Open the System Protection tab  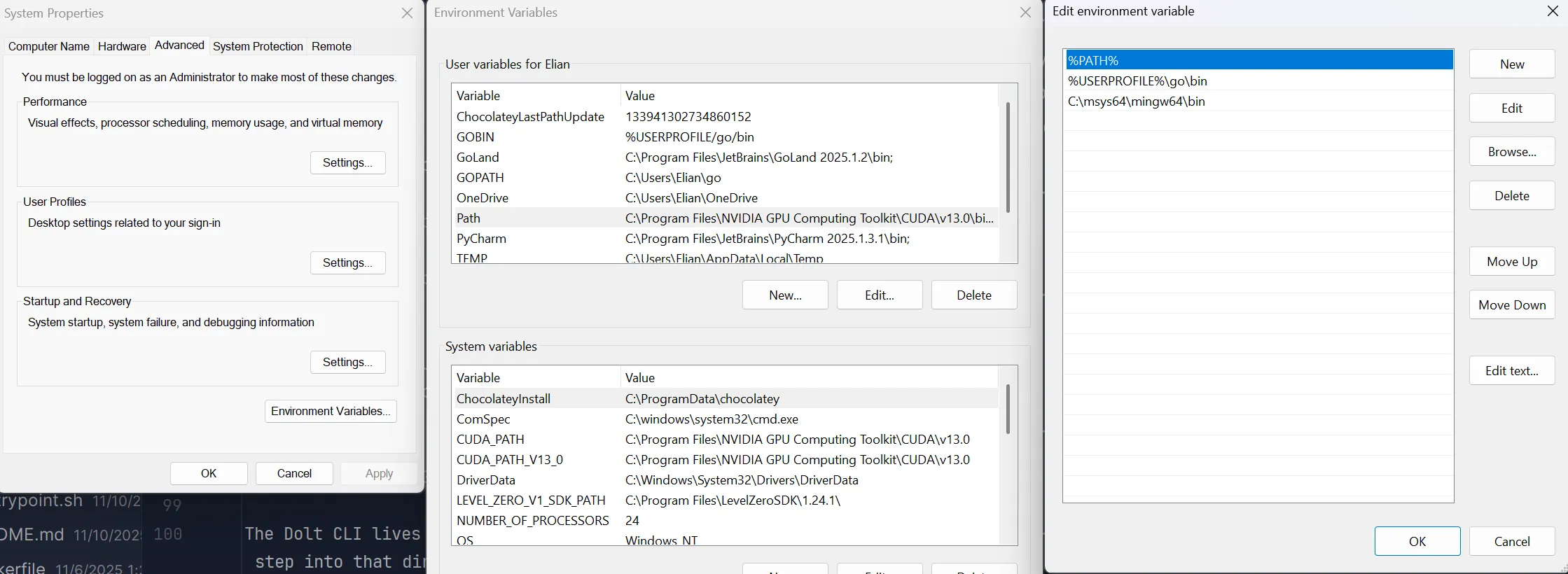[x=258, y=46]
